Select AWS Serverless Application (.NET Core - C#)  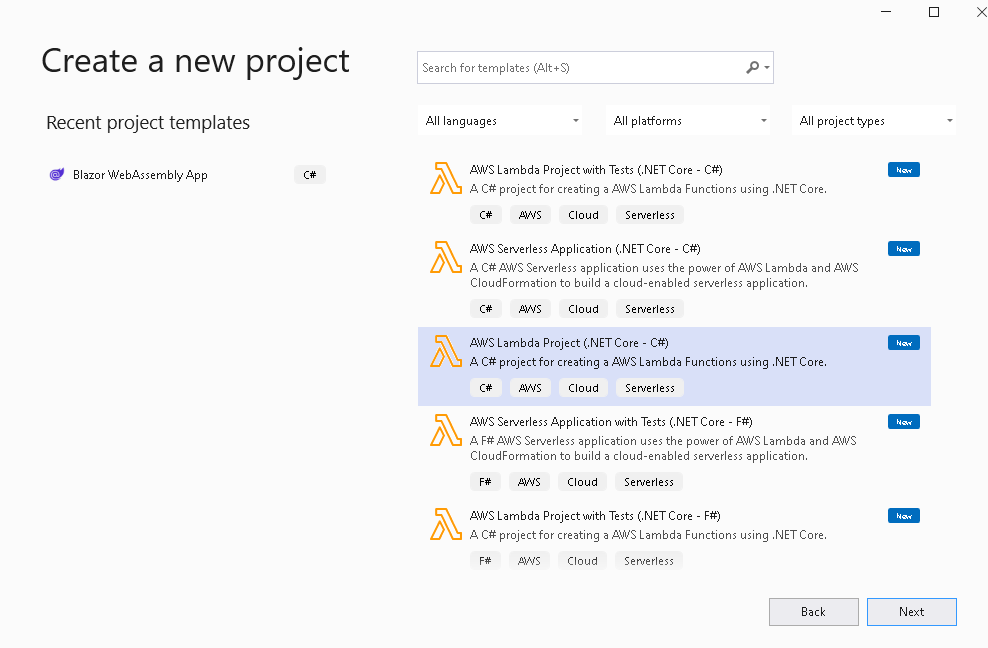(x=674, y=280)
